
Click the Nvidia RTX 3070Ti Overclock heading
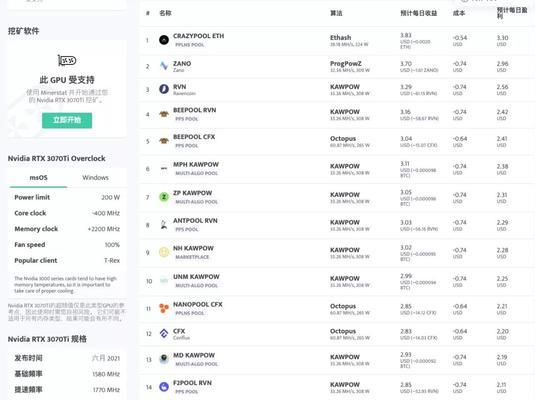[57, 158]
